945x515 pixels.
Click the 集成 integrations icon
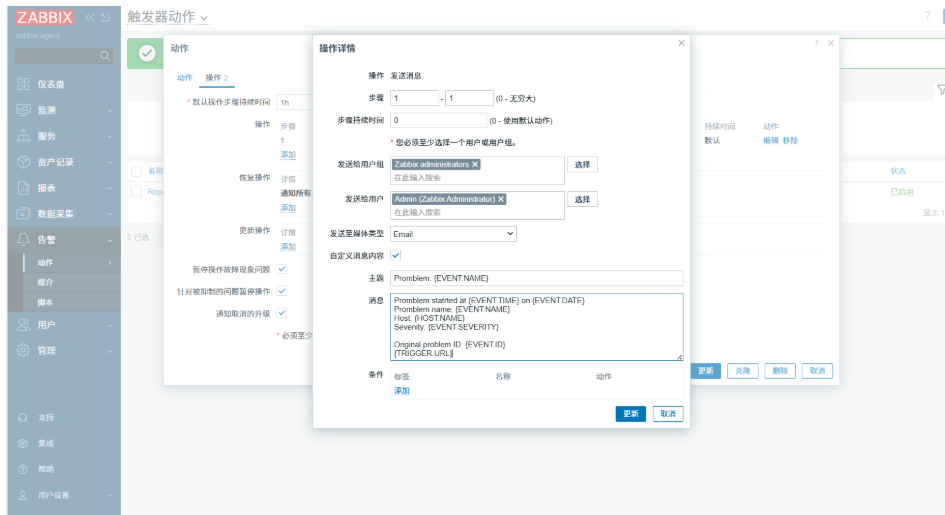tap(23, 443)
